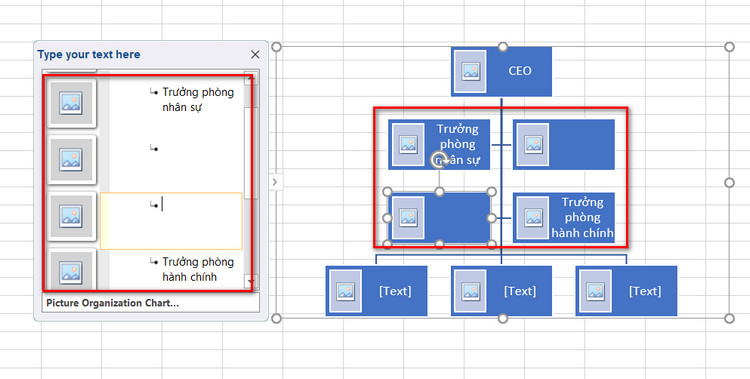
Task: Click picture placeholder in empty box beside 'Trưởng phòng nhân sự'
Action: pos(533,145)
